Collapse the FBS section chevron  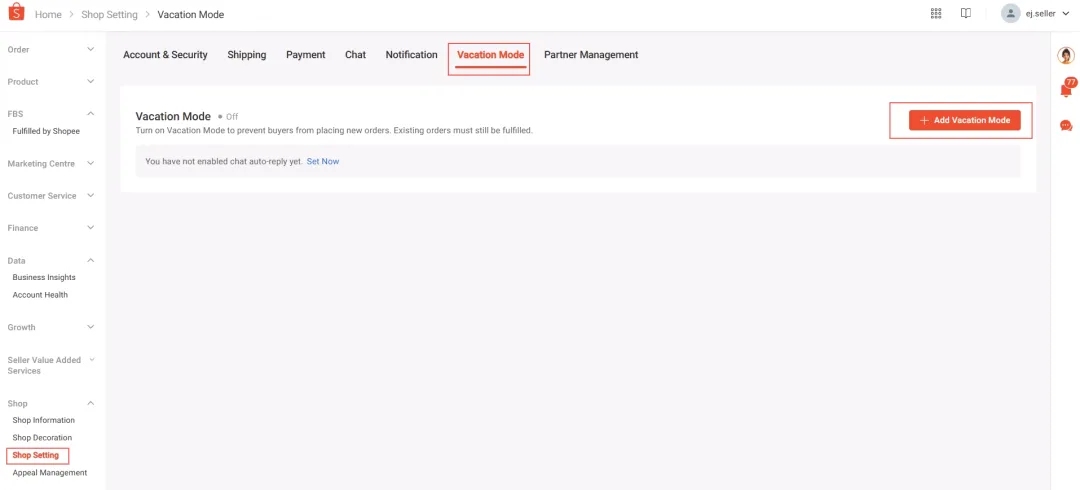pos(91,114)
